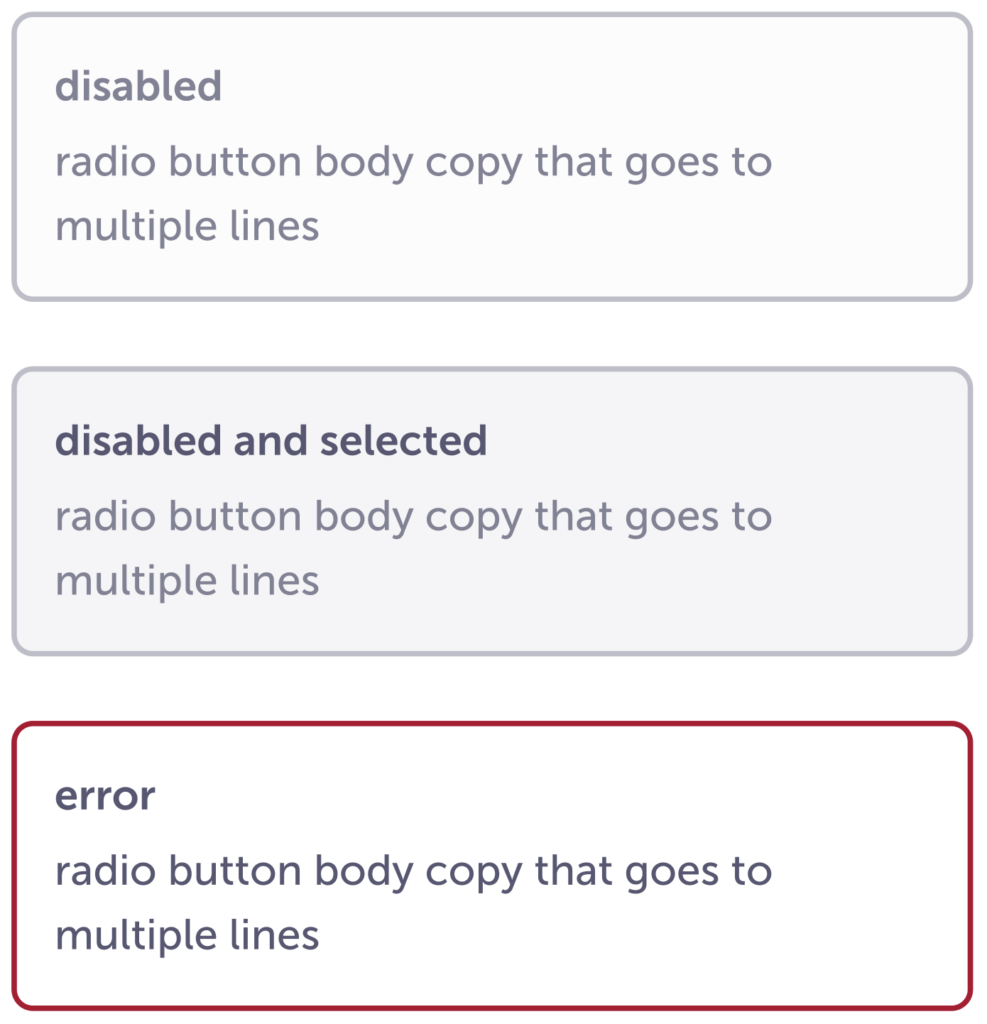Image resolution: width=987 pixels, height=1024 pixels.
Task: Click first body copy line in error card
Action: click(x=413, y=872)
